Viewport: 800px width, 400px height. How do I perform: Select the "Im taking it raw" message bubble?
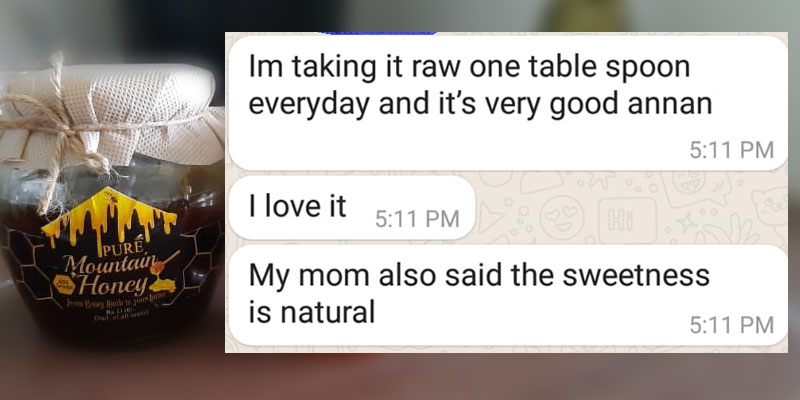click(x=508, y=103)
